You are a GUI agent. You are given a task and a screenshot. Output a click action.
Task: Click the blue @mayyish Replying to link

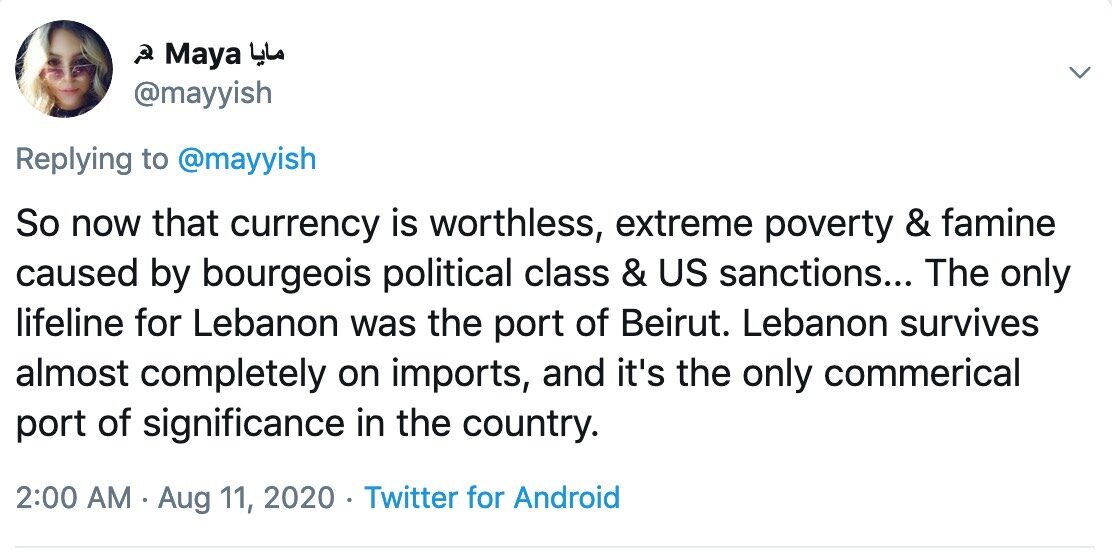coord(246,158)
